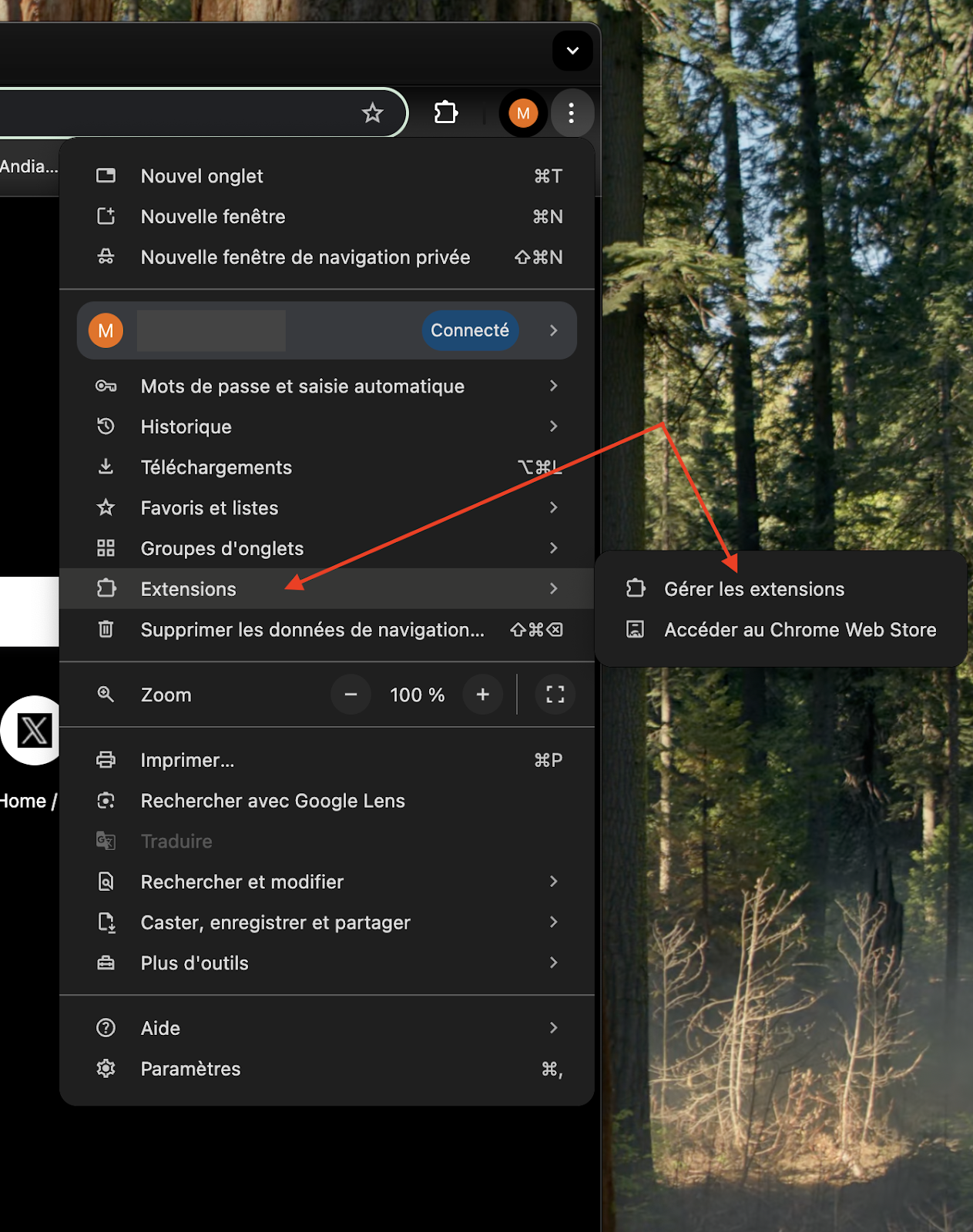Click the 100 % zoom value

[417, 695]
